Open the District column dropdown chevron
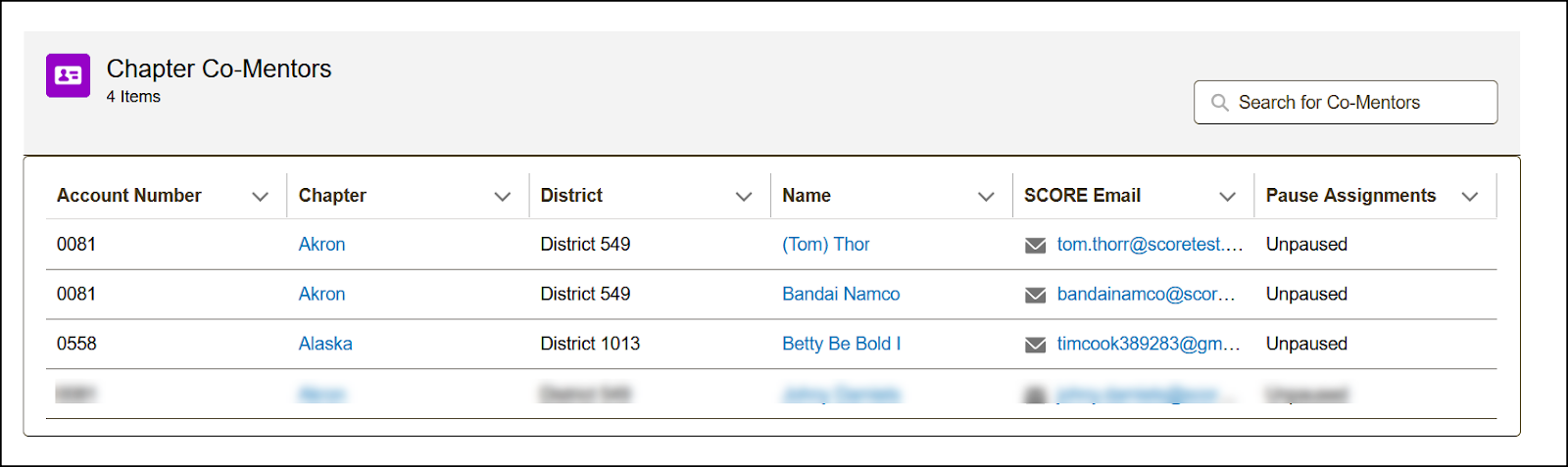The width and height of the screenshot is (1568, 467). (x=744, y=197)
